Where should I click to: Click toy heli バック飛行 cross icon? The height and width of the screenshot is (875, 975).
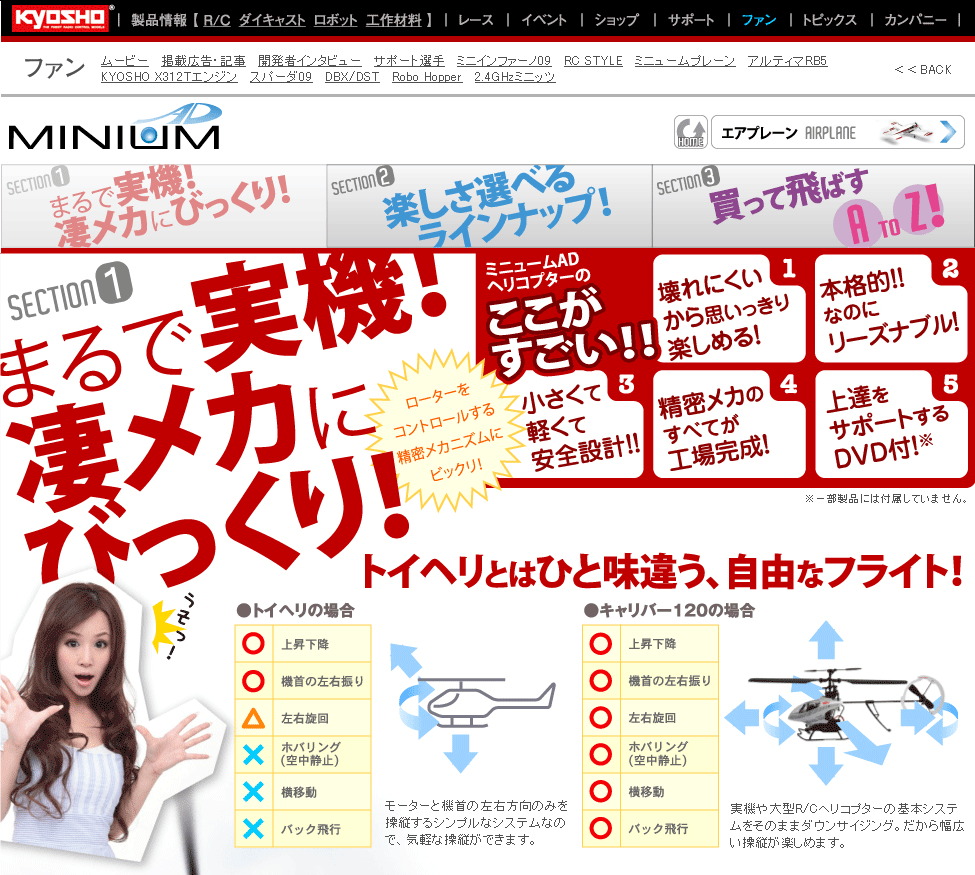(x=253, y=829)
